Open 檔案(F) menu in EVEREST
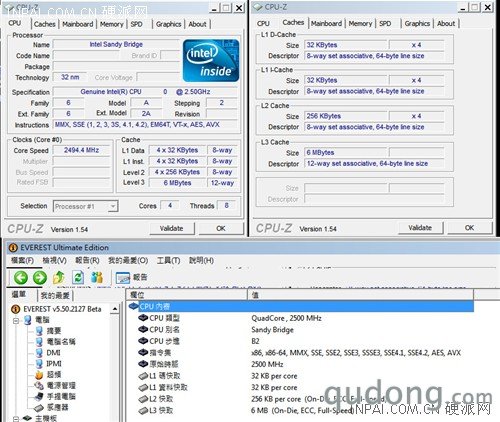 coord(22,260)
